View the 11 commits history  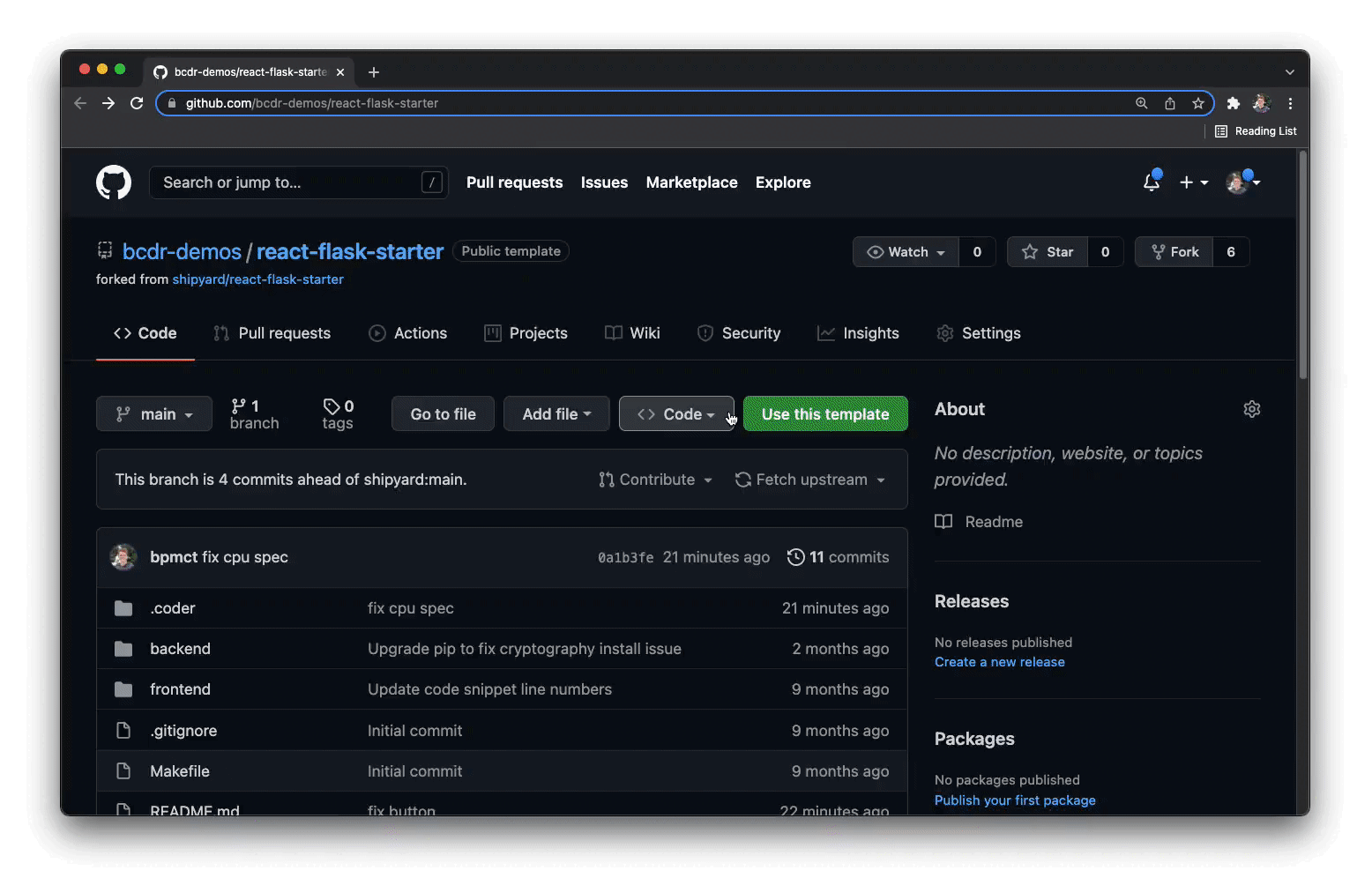(x=838, y=557)
